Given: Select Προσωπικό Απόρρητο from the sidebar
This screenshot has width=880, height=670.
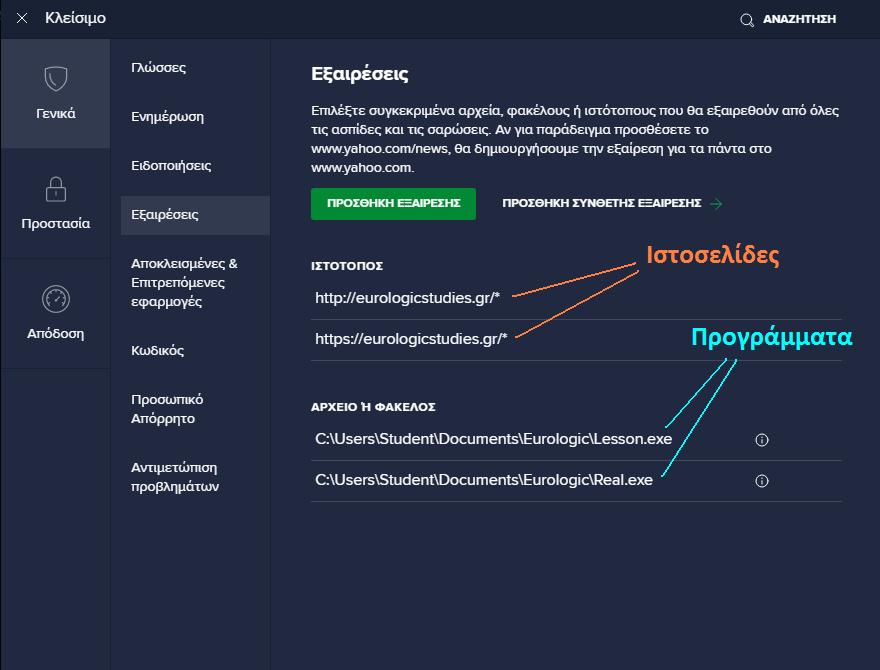Looking at the screenshot, I should [x=169, y=408].
